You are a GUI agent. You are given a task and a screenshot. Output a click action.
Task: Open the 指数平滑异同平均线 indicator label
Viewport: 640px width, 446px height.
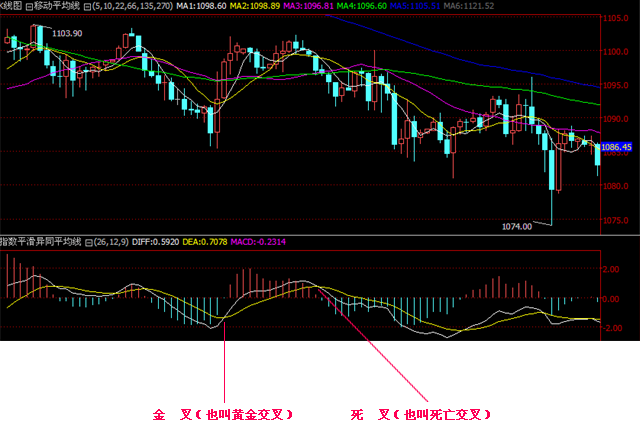pos(42,242)
